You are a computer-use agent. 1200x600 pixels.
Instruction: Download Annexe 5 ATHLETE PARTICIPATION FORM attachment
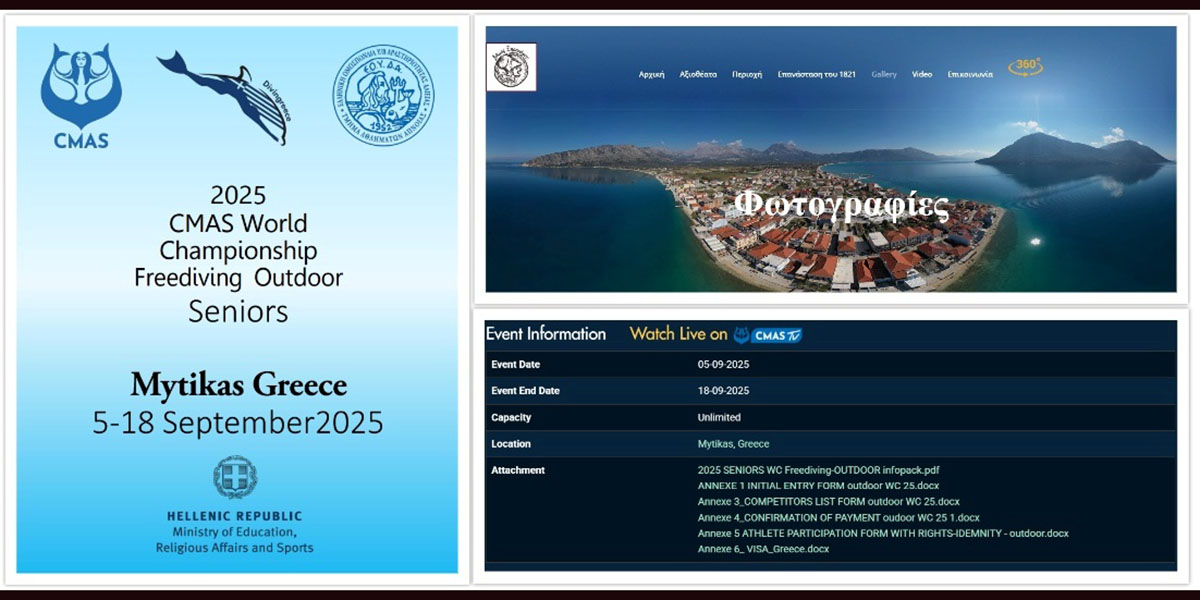click(883, 533)
